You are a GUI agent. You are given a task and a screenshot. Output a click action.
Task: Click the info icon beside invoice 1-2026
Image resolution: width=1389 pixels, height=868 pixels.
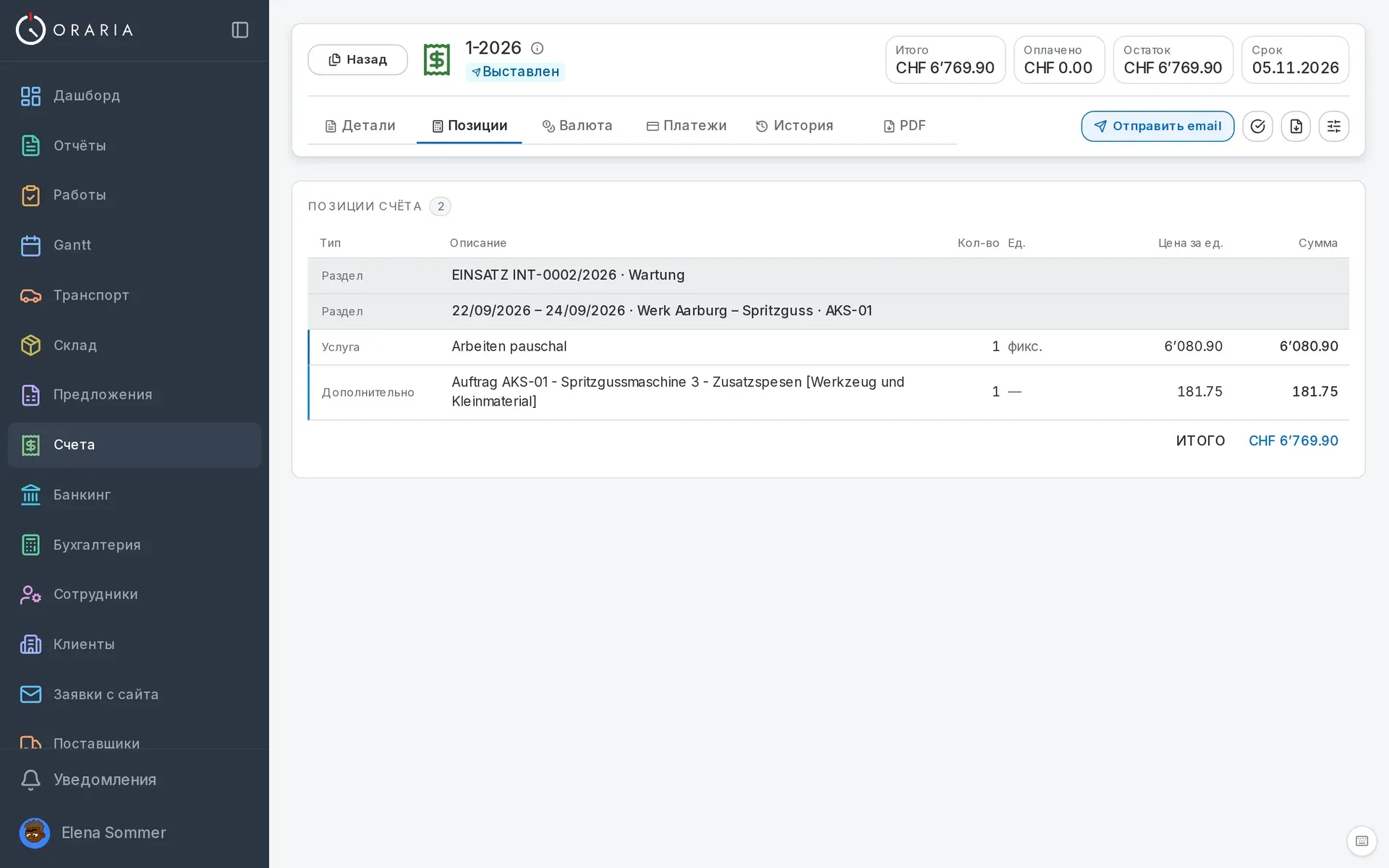[x=537, y=48]
